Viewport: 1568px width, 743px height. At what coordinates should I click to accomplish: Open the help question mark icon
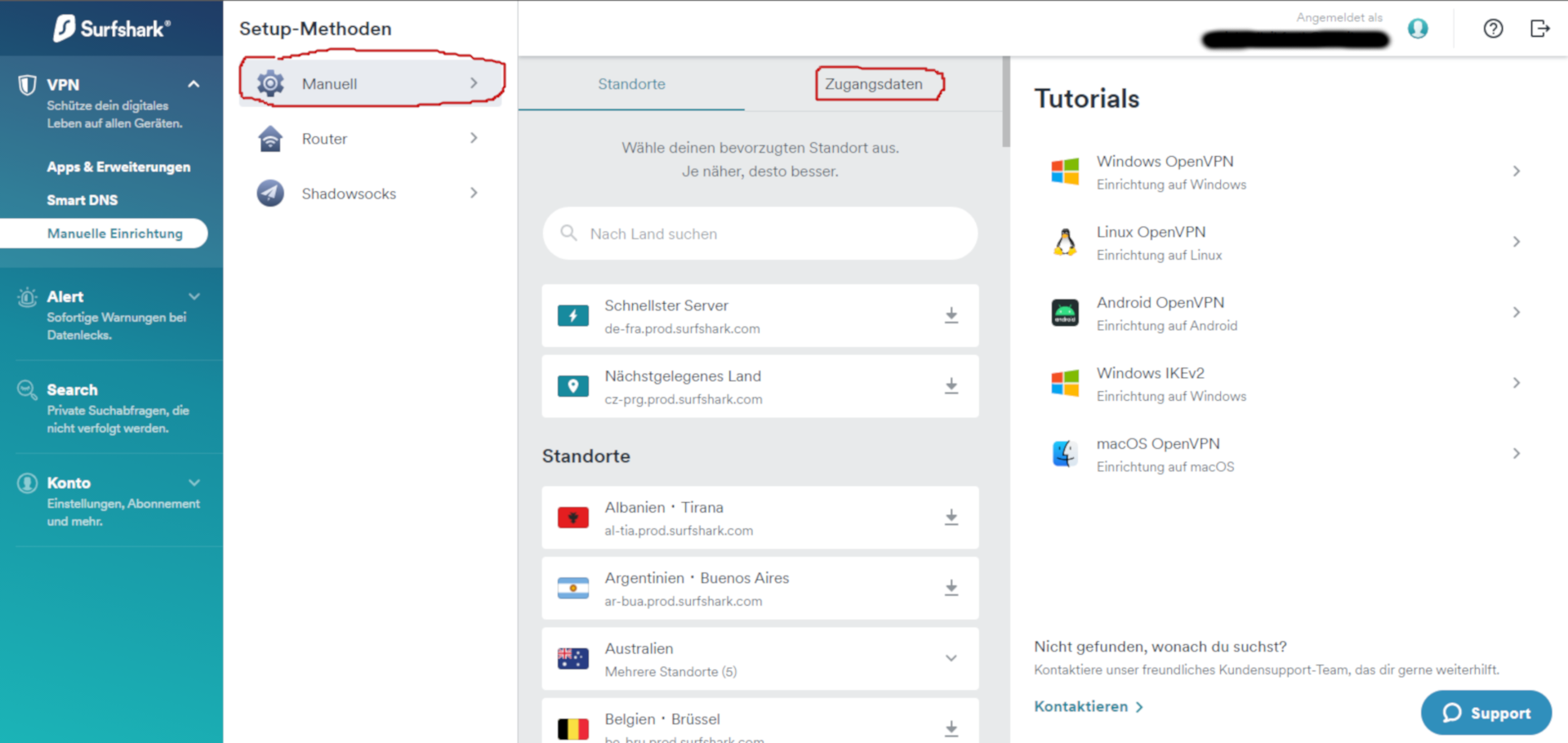click(1493, 29)
